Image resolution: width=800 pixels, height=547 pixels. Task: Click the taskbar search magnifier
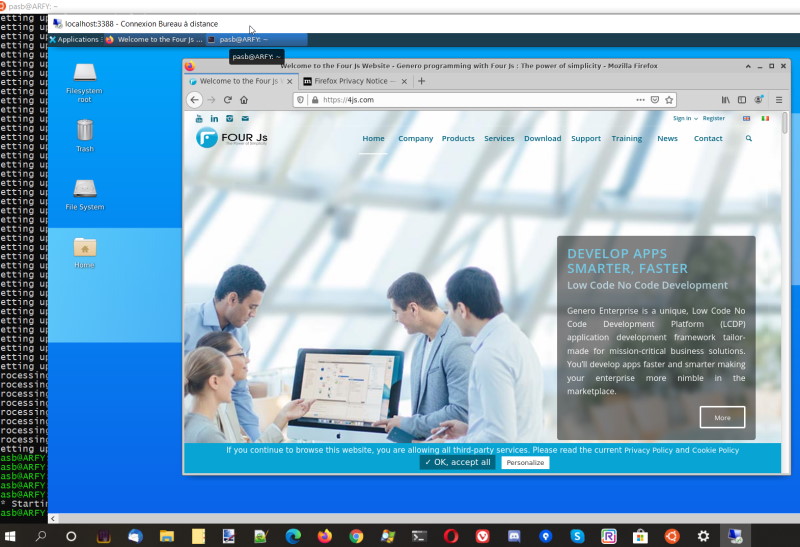(x=41, y=536)
